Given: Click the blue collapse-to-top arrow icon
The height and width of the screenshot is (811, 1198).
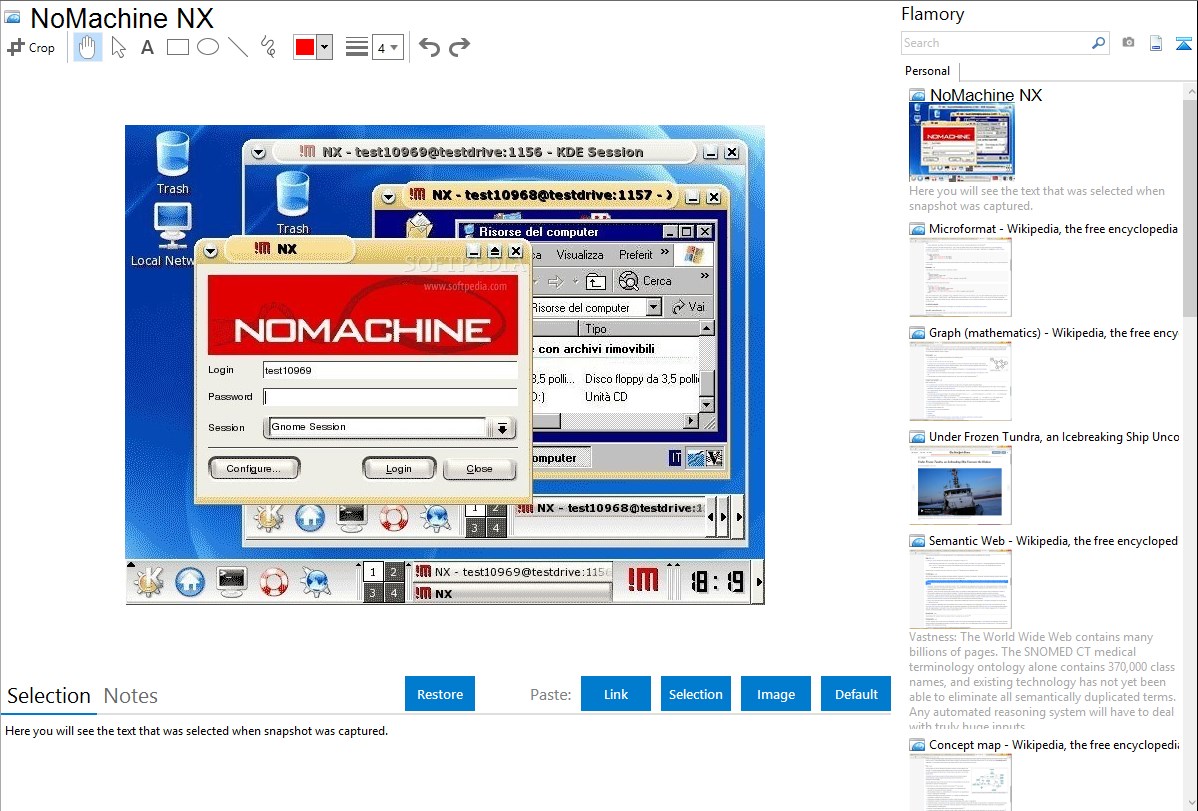Looking at the screenshot, I should coord(1184,43).
